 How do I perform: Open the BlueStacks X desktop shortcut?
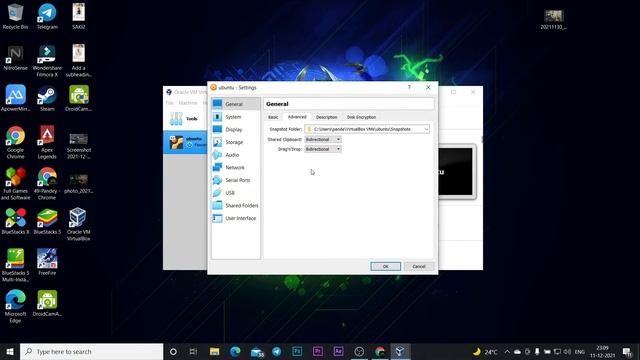point(16,221)
